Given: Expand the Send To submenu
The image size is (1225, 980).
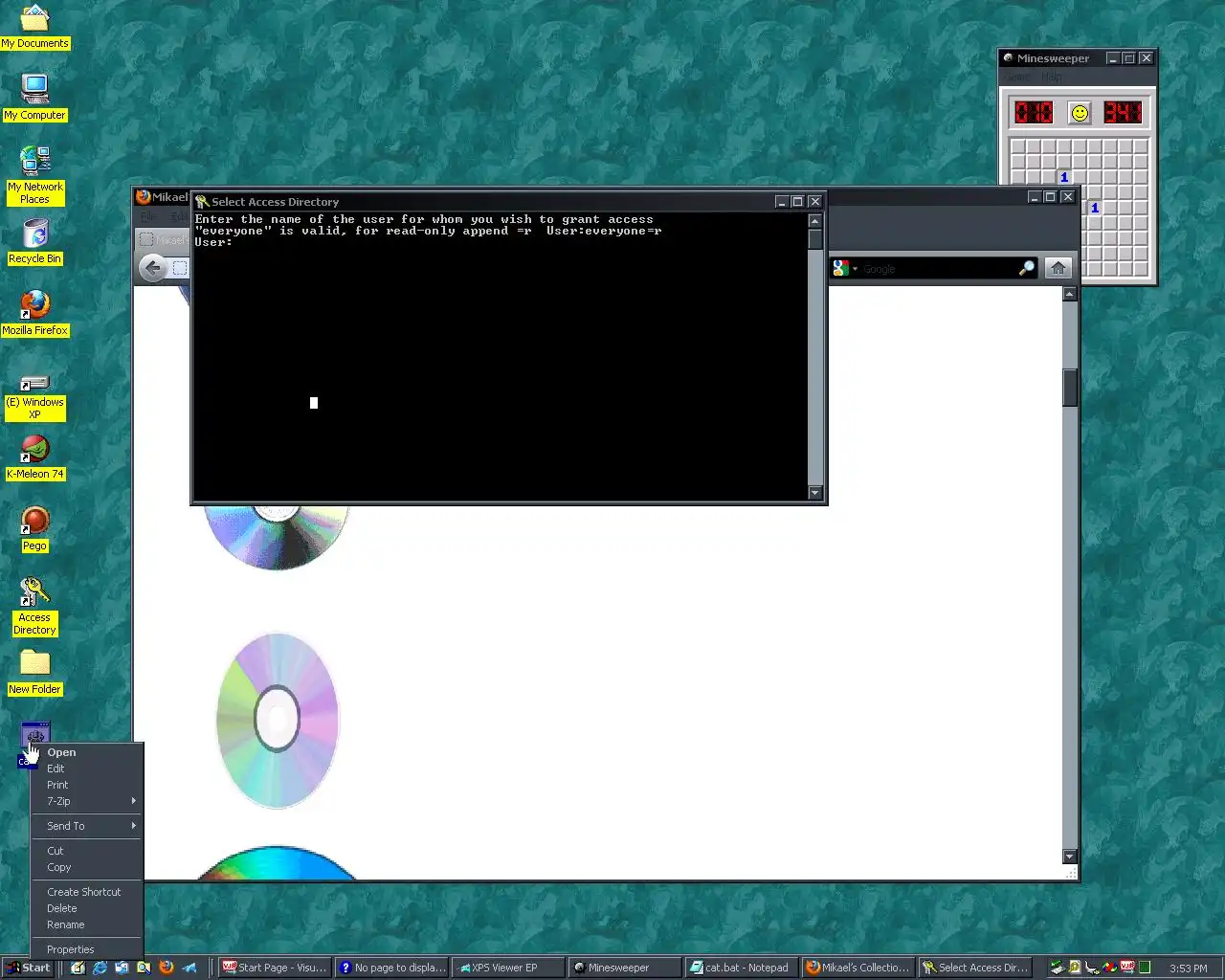Looking at the screenshot, I should click(x=86, y=826).
